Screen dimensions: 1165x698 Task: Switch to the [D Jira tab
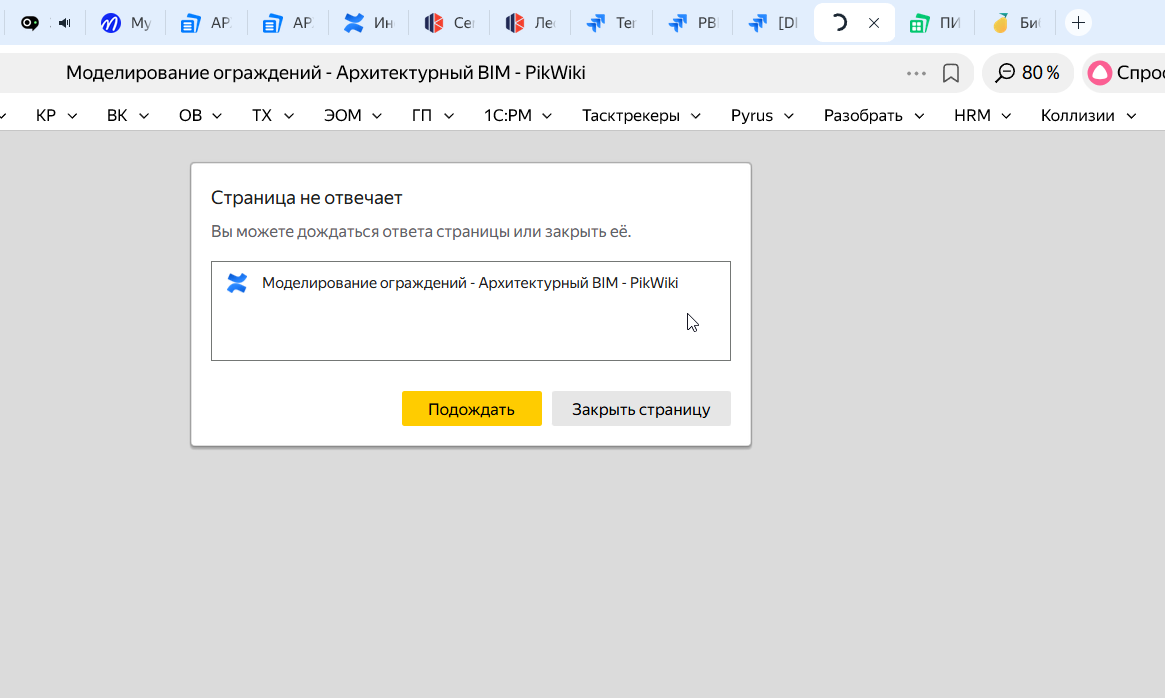click(x=773, y=23)
